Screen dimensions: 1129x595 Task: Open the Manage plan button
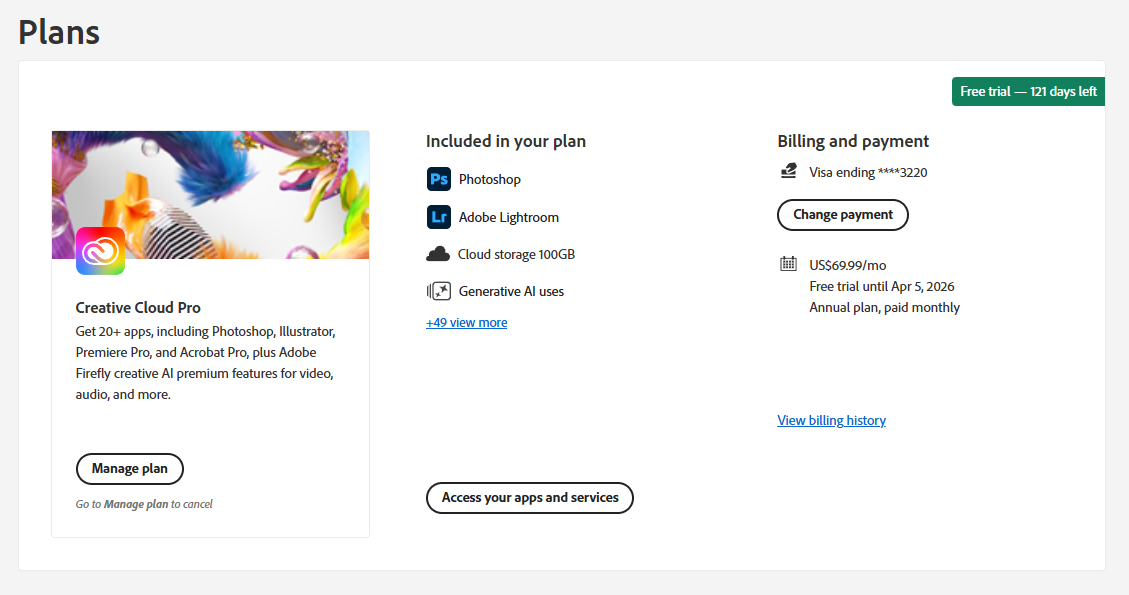[x=130, y=469]
